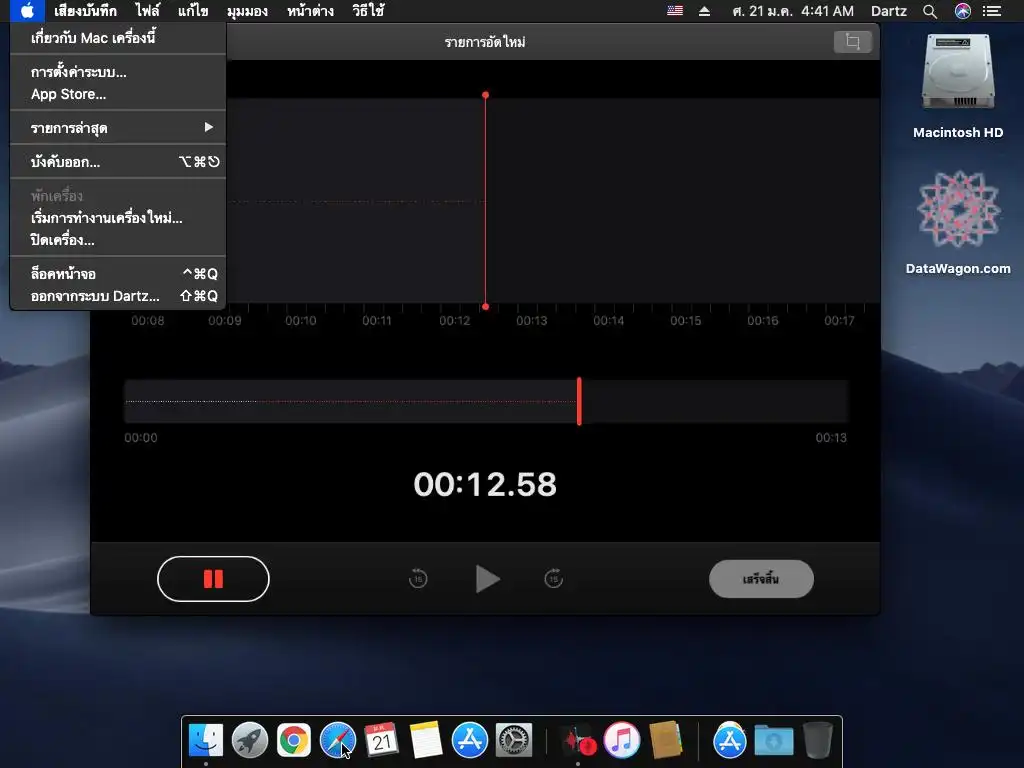This screenshot has height=768, width=1024.
Task: Open Downloads folder in Dock
Action: click(x=774, y=740)
